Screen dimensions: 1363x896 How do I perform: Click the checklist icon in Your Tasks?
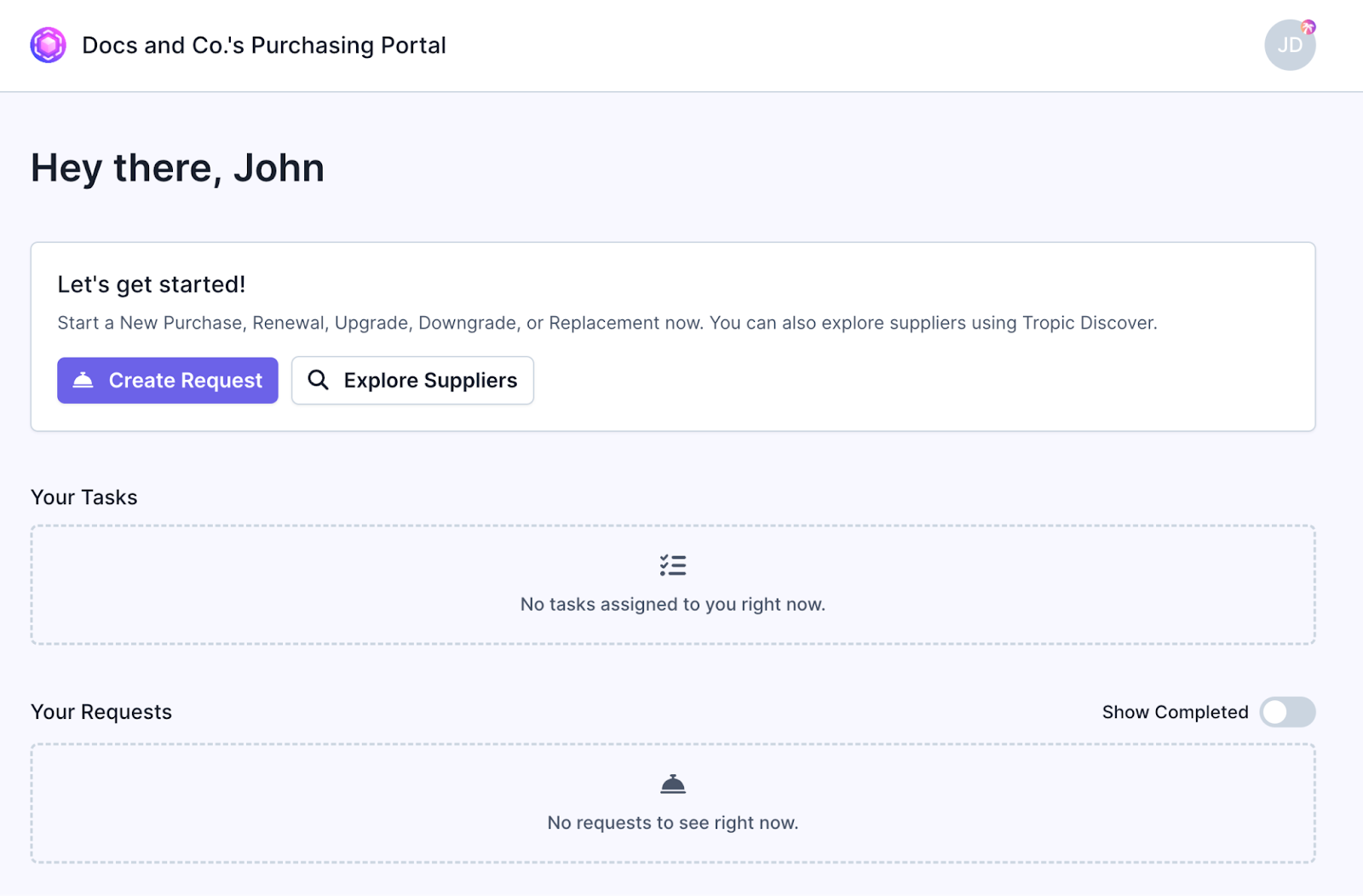pos(673,566)
